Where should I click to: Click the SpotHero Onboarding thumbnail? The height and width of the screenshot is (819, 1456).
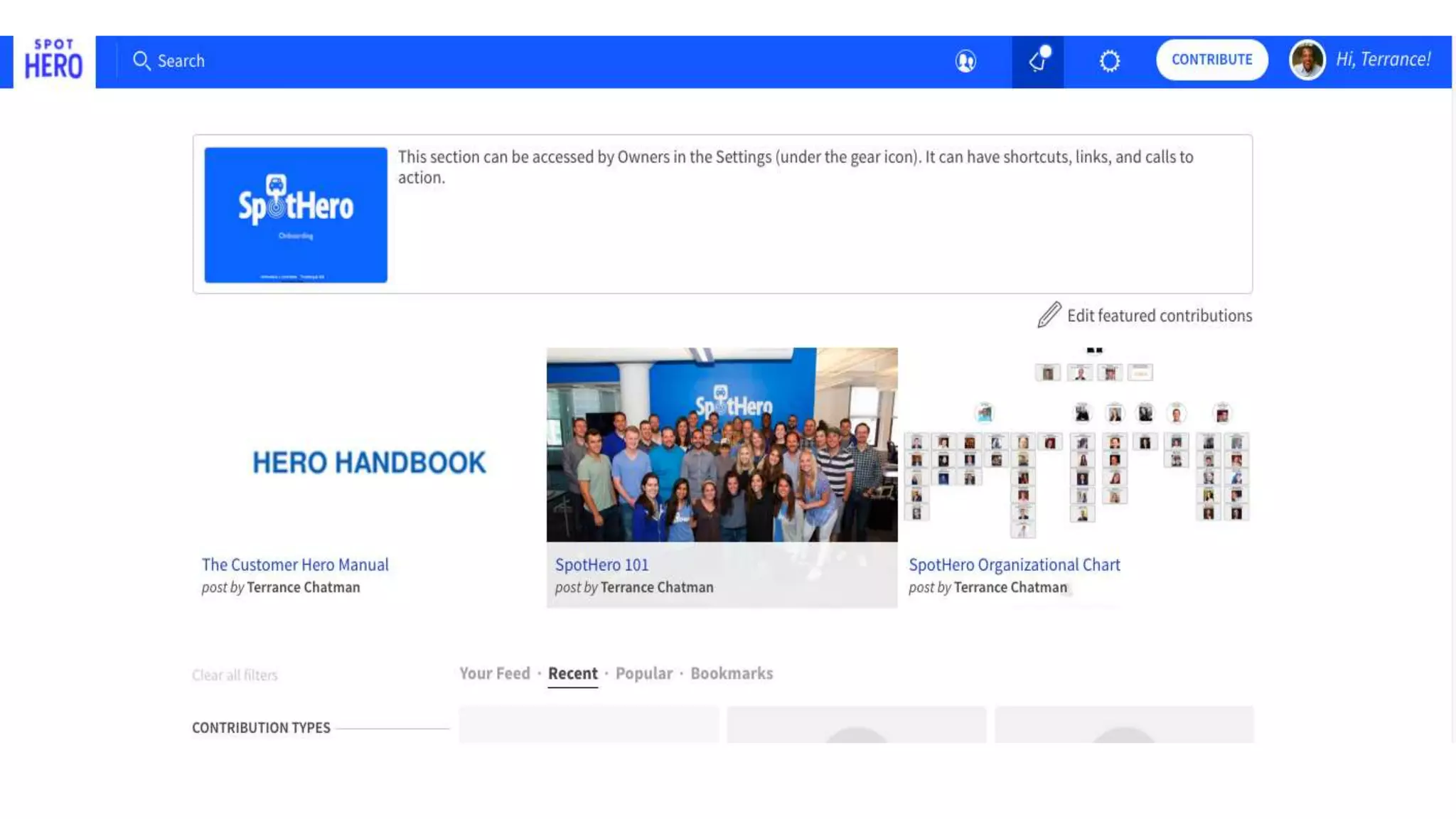coord(296,215)
